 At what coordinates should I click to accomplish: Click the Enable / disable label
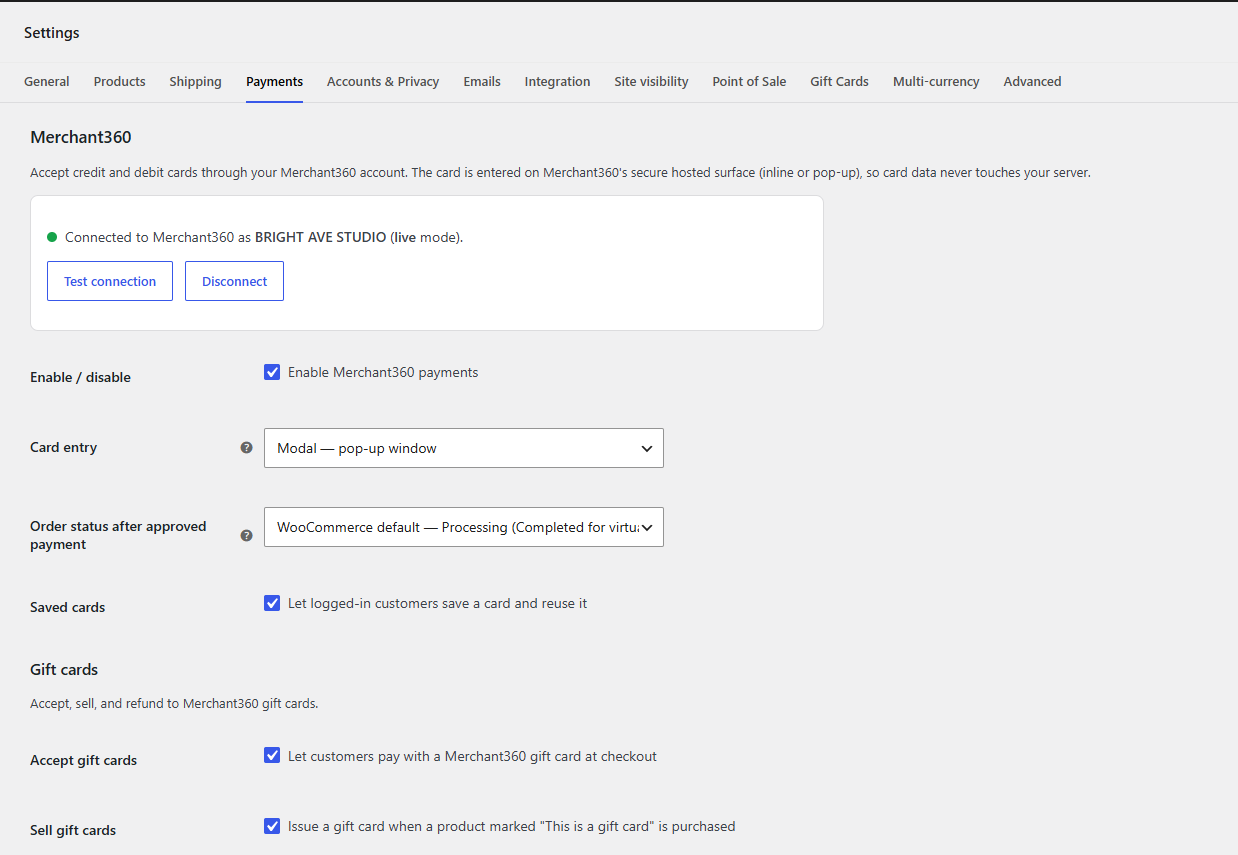click(80, 377)
